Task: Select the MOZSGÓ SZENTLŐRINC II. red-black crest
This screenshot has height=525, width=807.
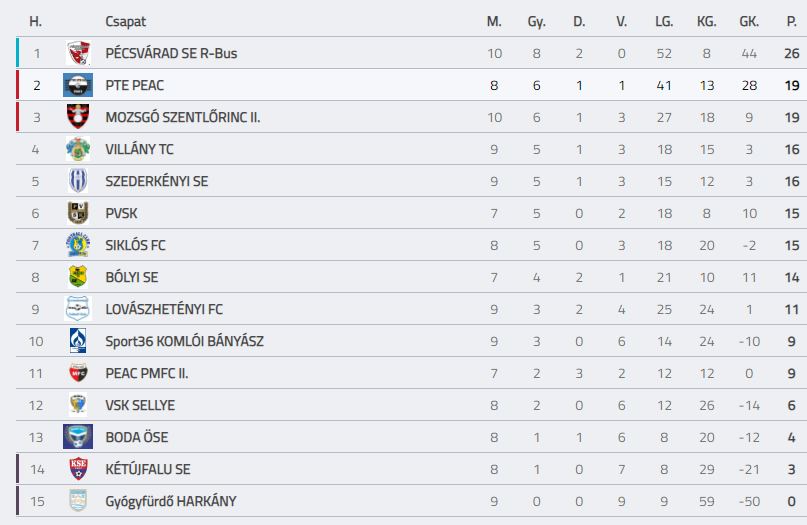Action: click(x=78, y=117)
